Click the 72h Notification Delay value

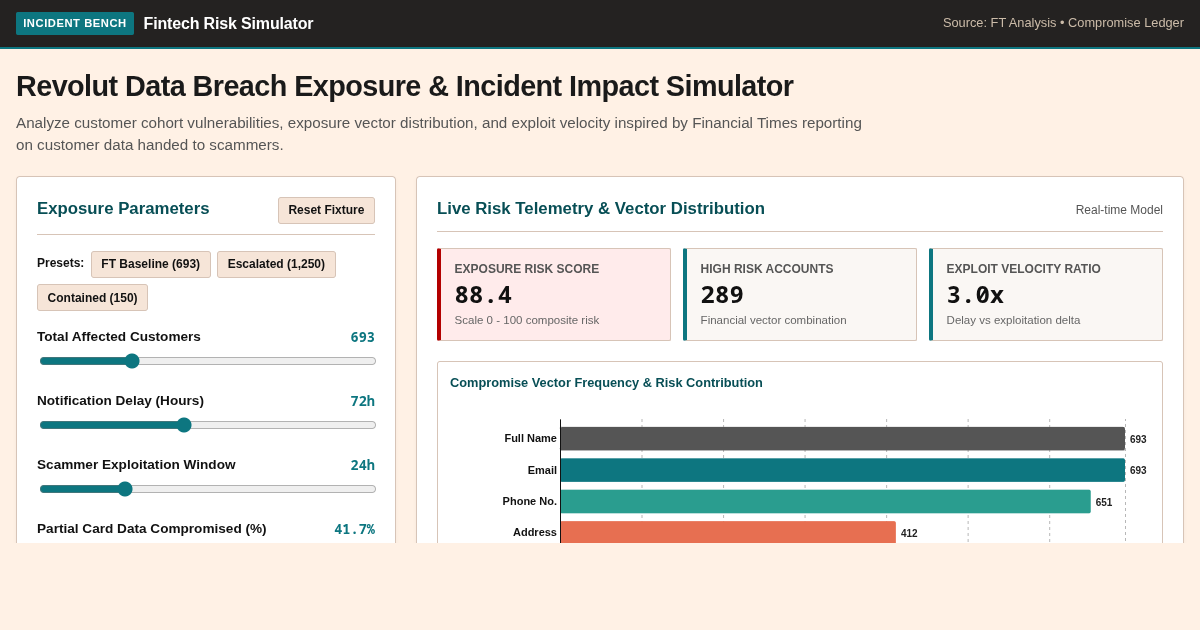[362, 401]
